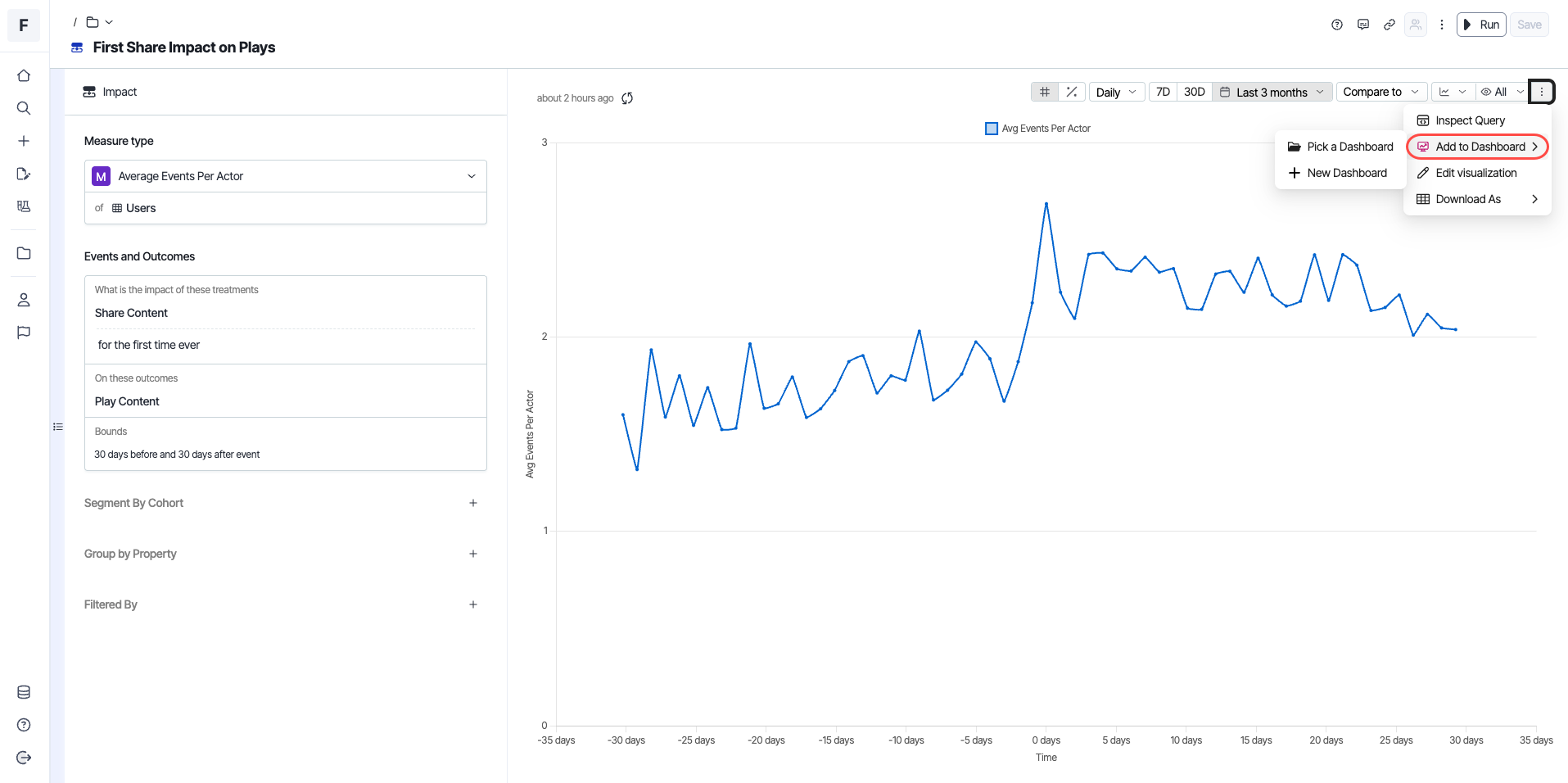This screenshot has width=1568, height=783.
Task: Click the lab flask icon in sidebar
Action: [24, 206]
